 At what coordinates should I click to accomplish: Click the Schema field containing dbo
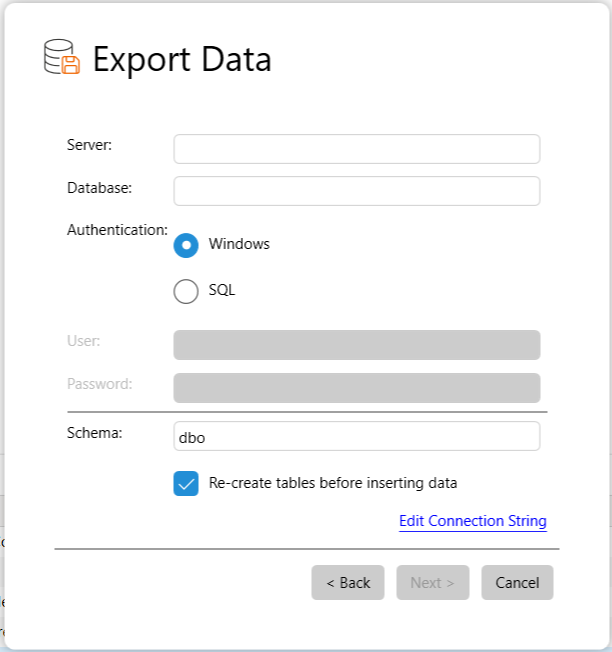click(x=356, y=436)
